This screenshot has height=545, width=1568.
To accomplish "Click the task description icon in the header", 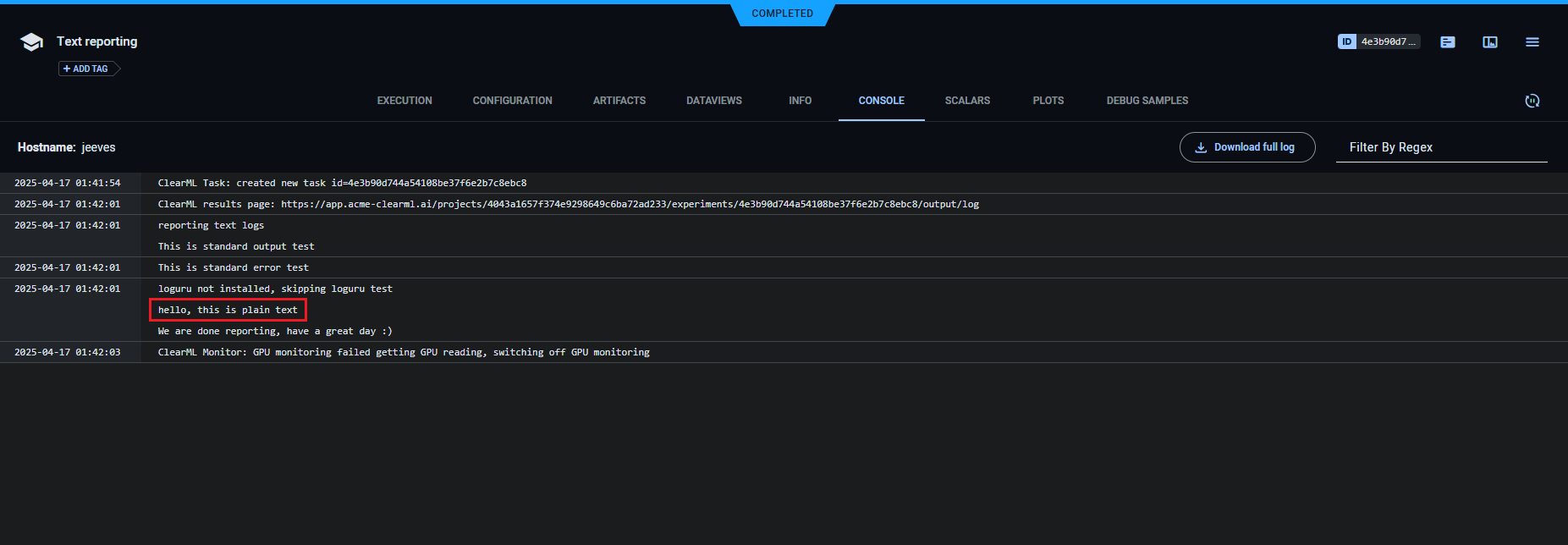I will coord(1448,41).
